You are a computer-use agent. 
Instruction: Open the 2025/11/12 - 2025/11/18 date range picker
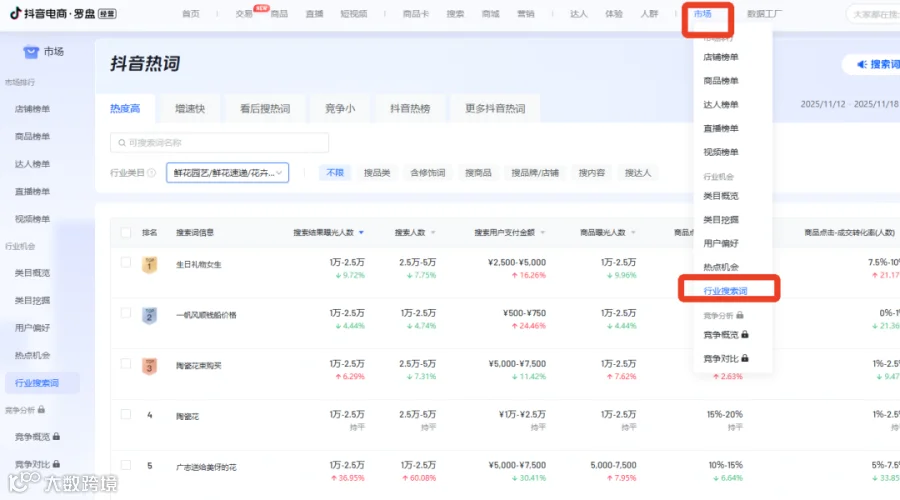pyautogui.click(x=849, y=104)
